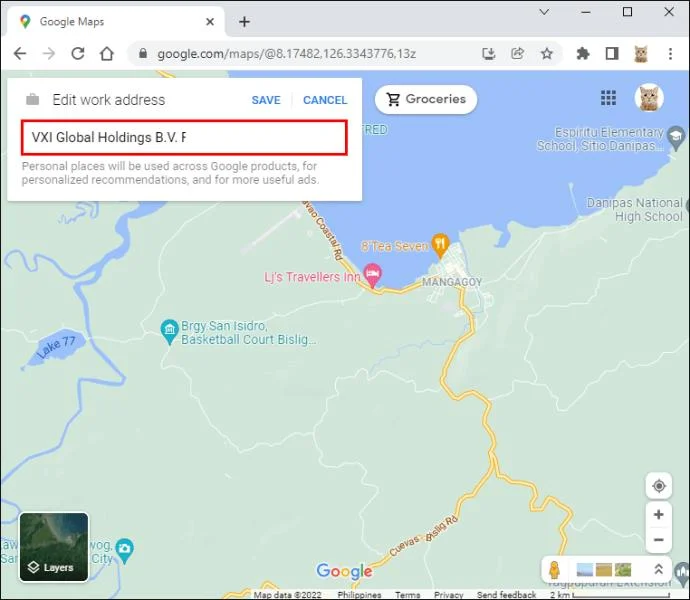Open the Chrome extensions puzzle icon

click(x=583, y=54)
